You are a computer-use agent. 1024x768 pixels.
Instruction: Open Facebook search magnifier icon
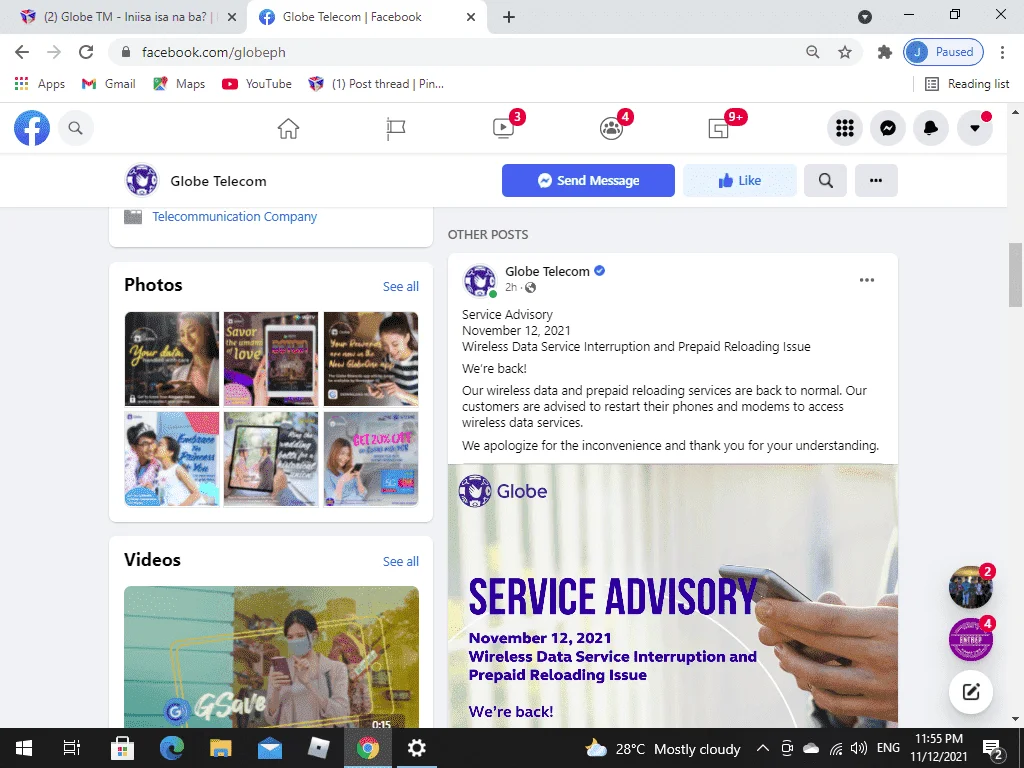pyautogui.click(x=76, y=128)
